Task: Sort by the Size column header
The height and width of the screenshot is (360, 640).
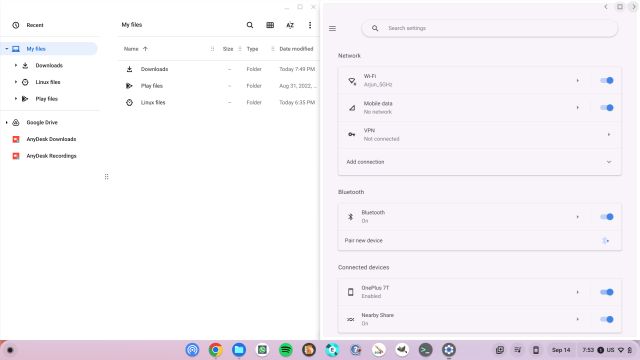Action: 228,49
